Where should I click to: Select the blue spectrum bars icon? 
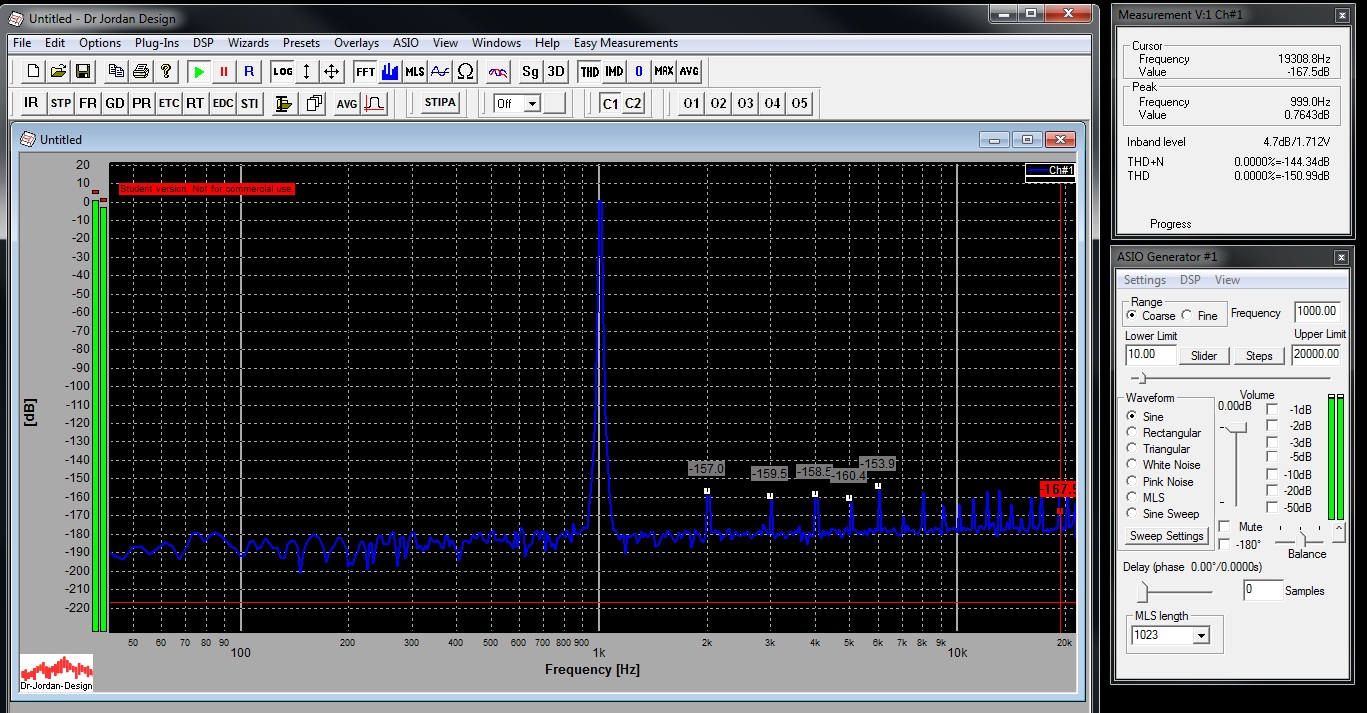(x=390, y=71)
